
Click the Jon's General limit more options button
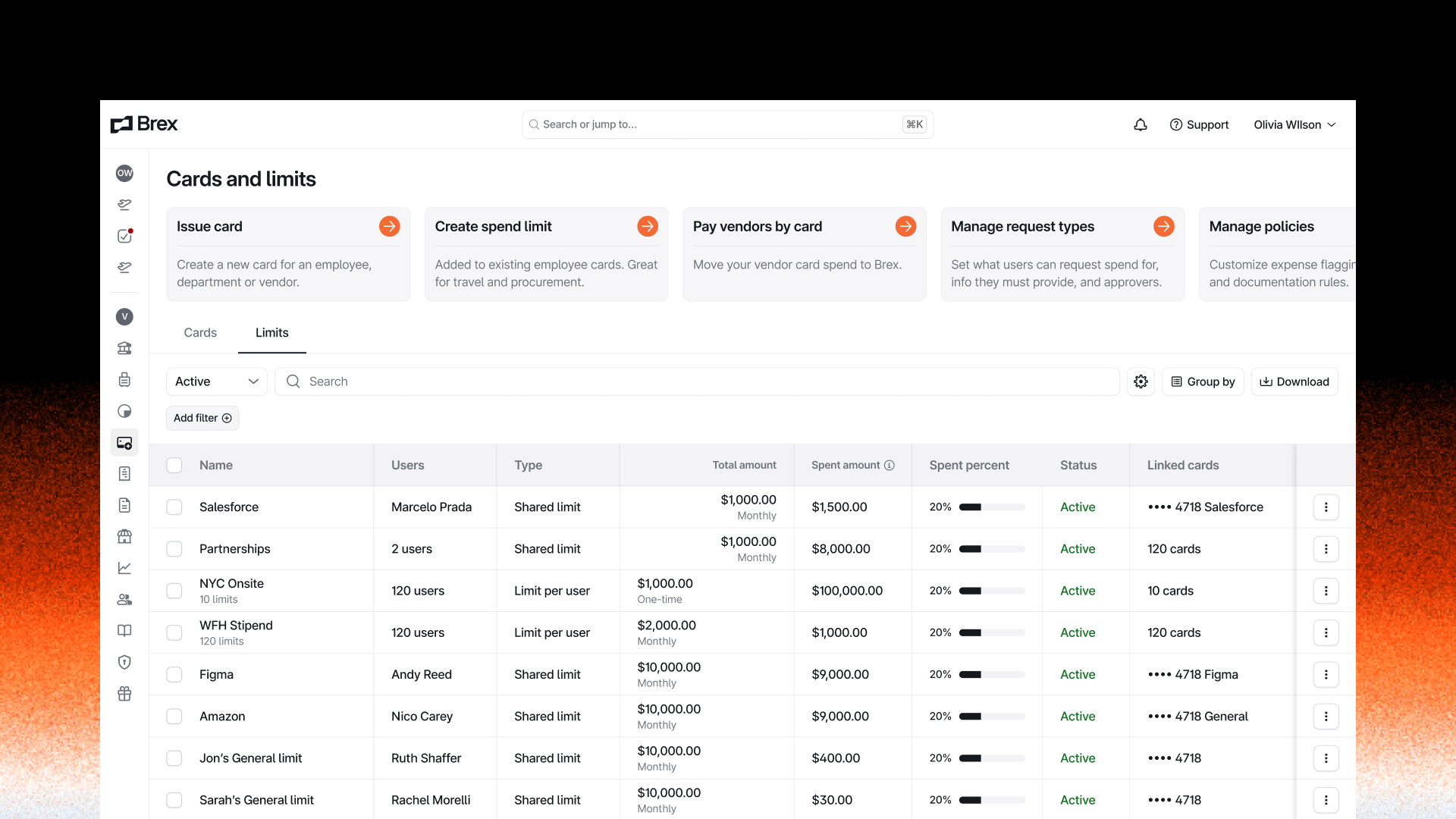point(1326,758)
